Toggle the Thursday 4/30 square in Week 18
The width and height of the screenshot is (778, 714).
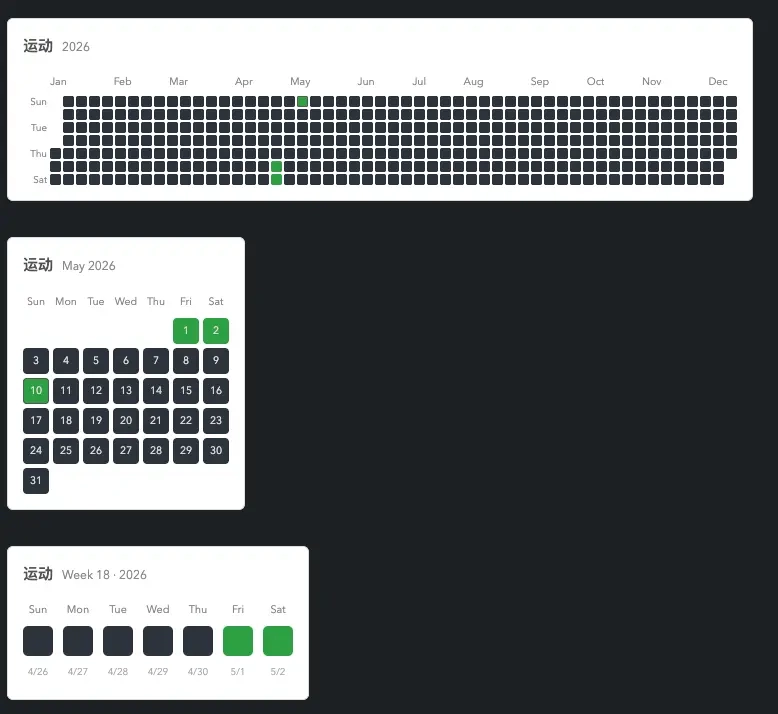(x=198, y=641)
